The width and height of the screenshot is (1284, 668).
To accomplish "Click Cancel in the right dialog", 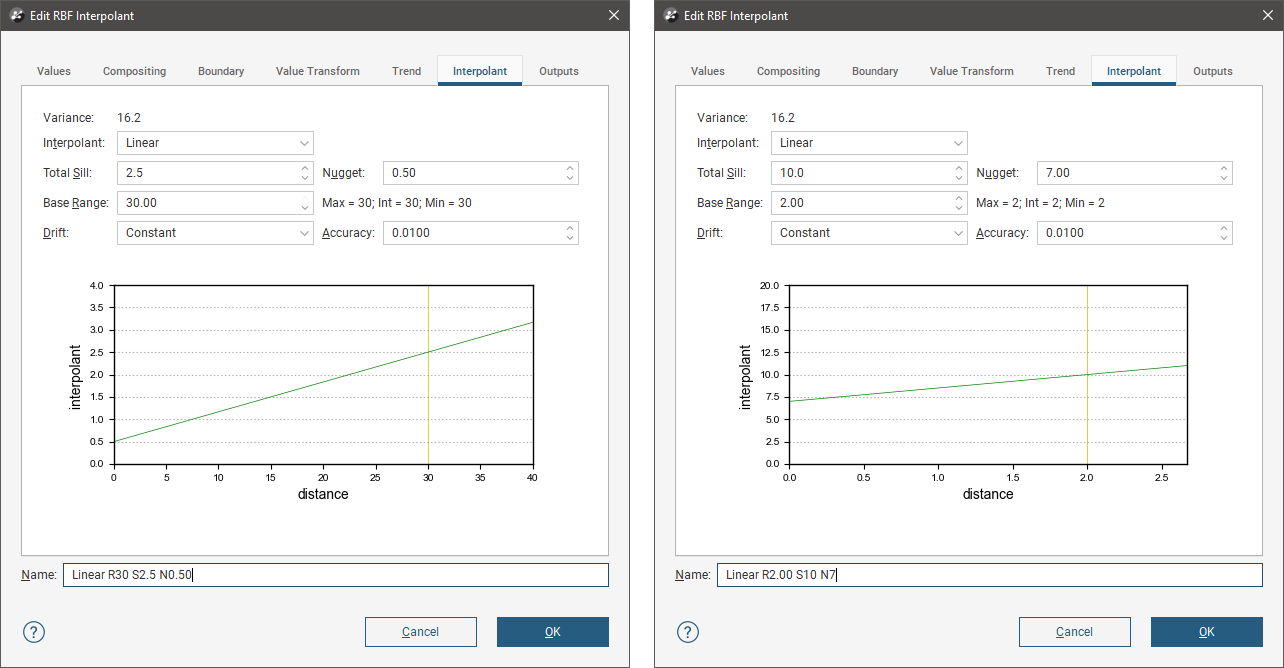I will pos(1074,632).
